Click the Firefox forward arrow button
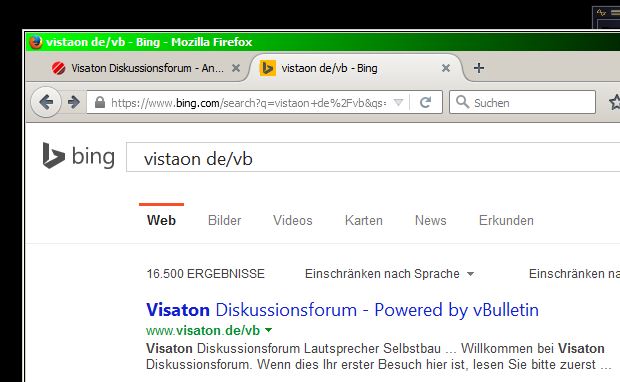The width and height of the screenshot is (620, 382). (74, 102)
